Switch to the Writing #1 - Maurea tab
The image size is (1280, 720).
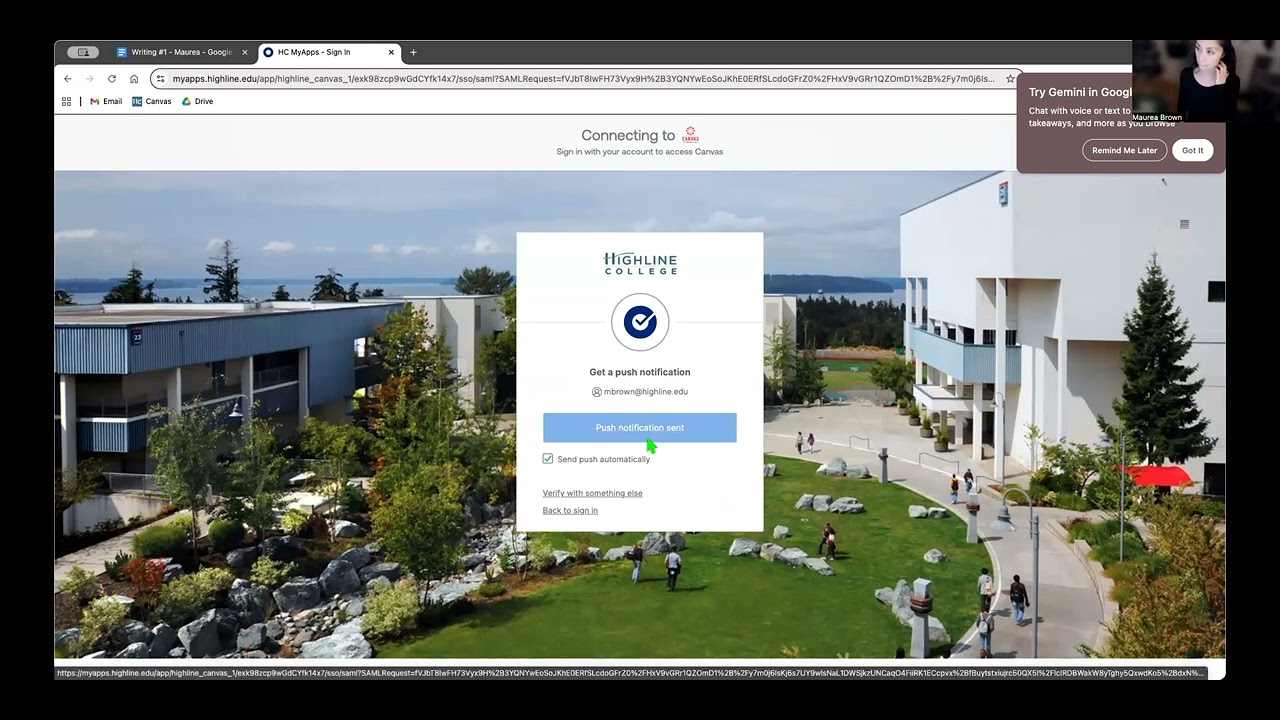pos(182,52)
